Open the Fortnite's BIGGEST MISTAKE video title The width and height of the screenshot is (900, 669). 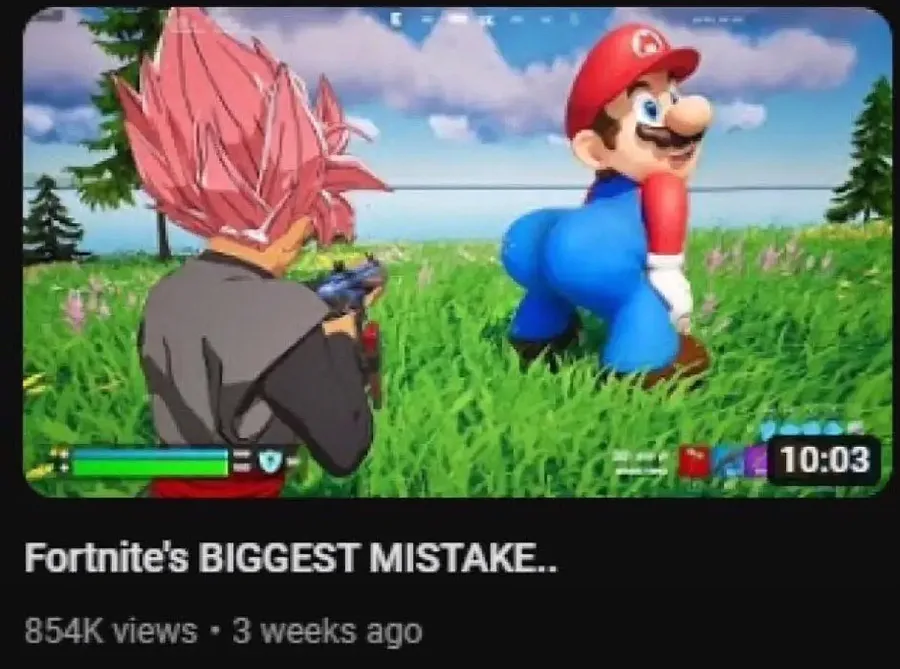click(290, 557)
